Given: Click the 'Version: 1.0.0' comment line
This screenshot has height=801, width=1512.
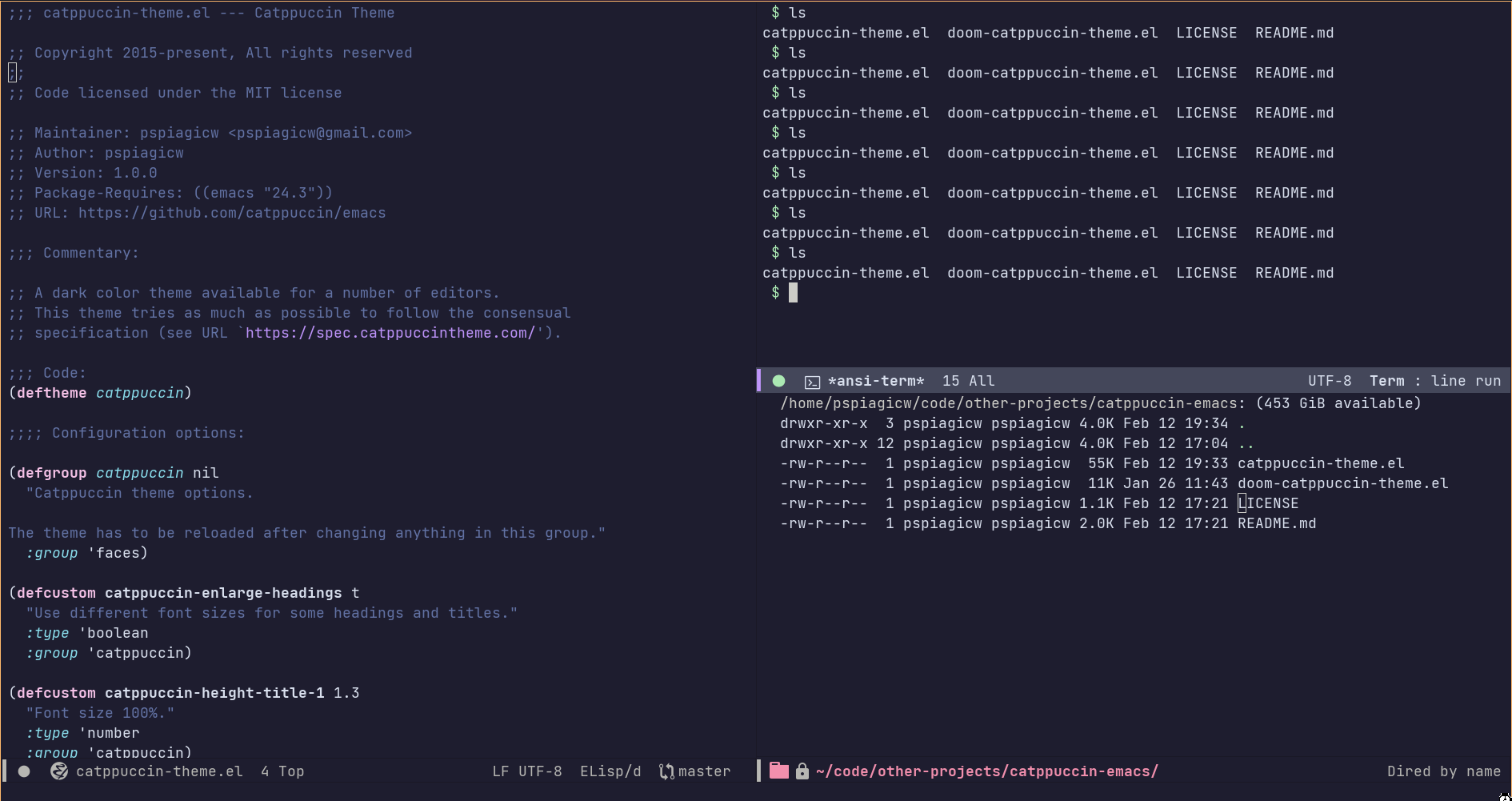Looking at the screenshot, I should point(83,173).
